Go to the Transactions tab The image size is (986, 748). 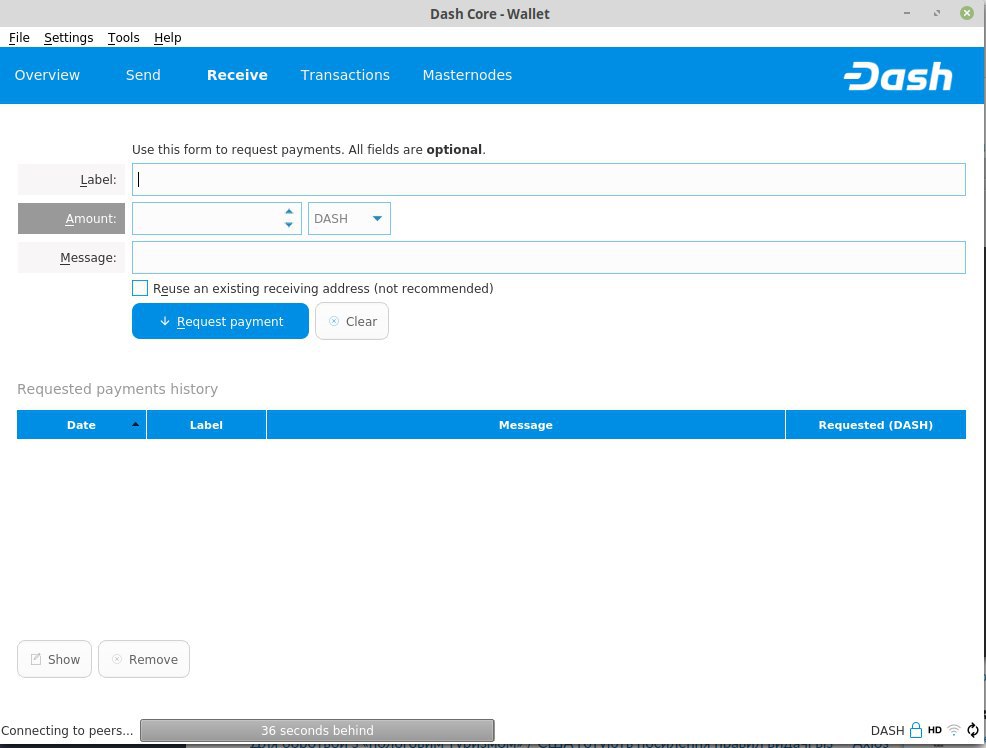(x=345, y=75)
